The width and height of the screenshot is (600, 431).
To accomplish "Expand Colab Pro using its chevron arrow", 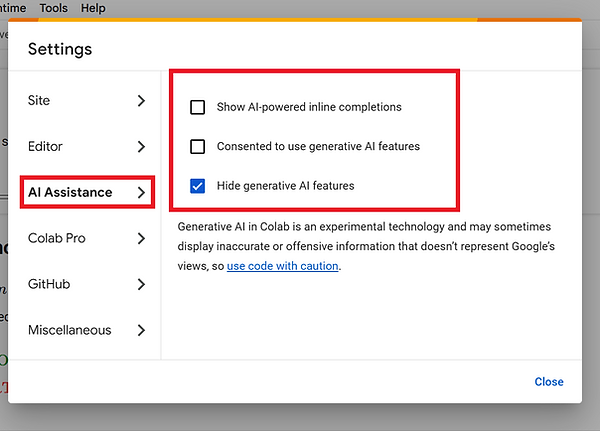I will pos(141,238).
